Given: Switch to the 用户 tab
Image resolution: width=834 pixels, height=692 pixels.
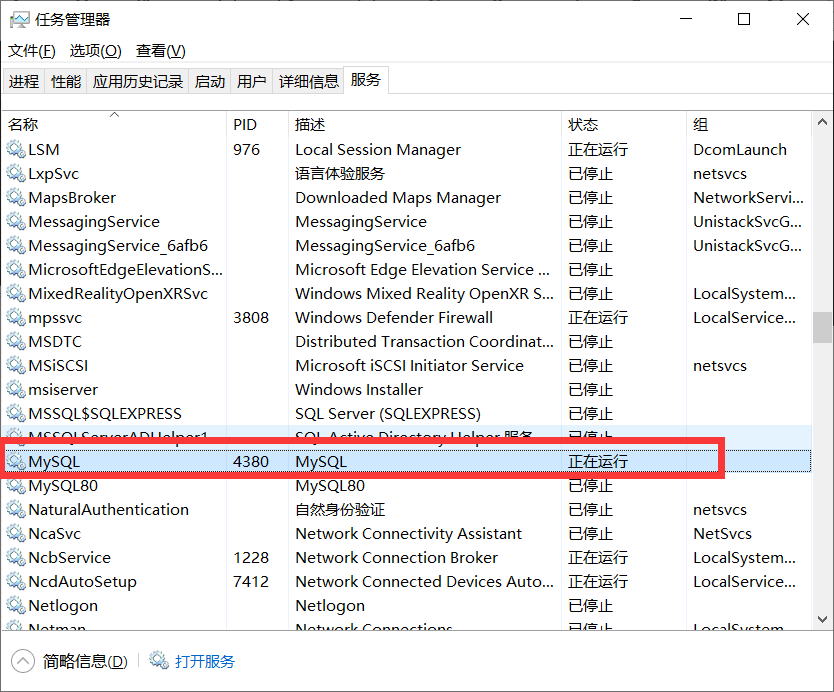Looking at the screenshot, I should [x=252, y=81].
